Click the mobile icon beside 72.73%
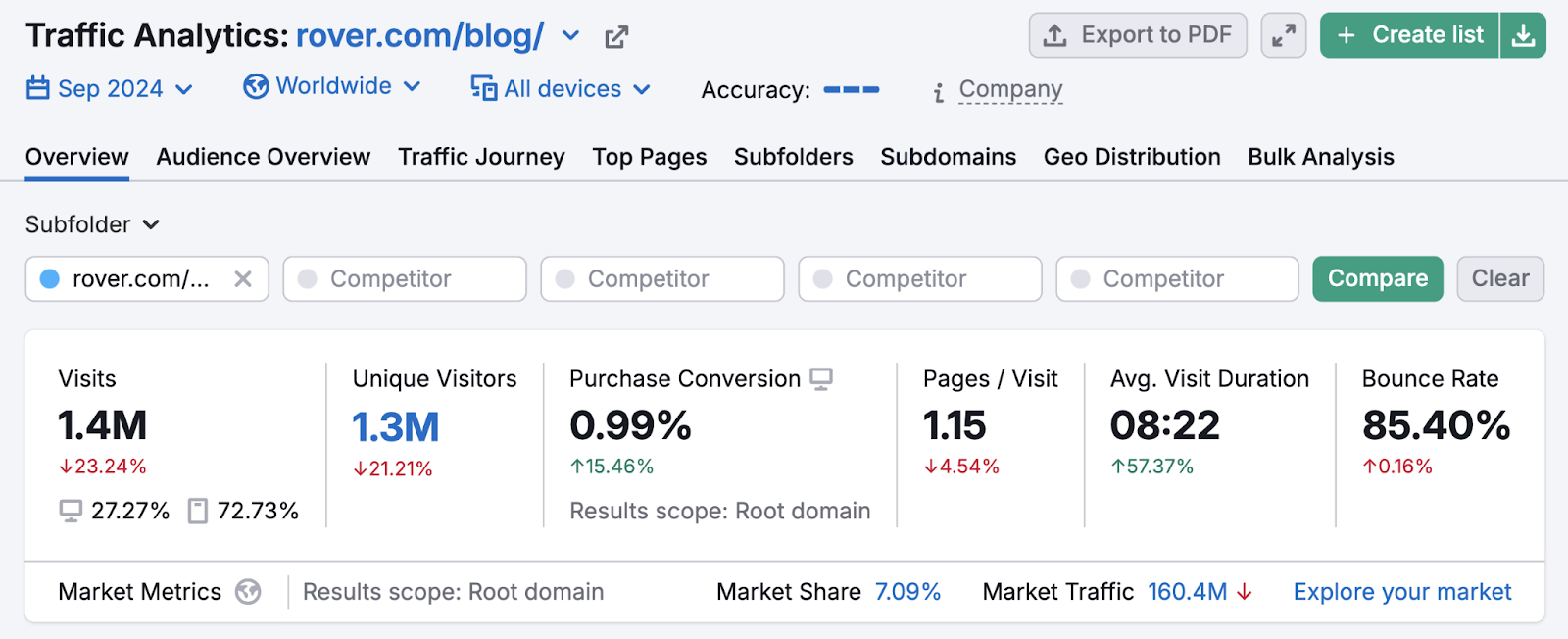The height and width of the screenshot is (639, 1568). coord(198,511)
